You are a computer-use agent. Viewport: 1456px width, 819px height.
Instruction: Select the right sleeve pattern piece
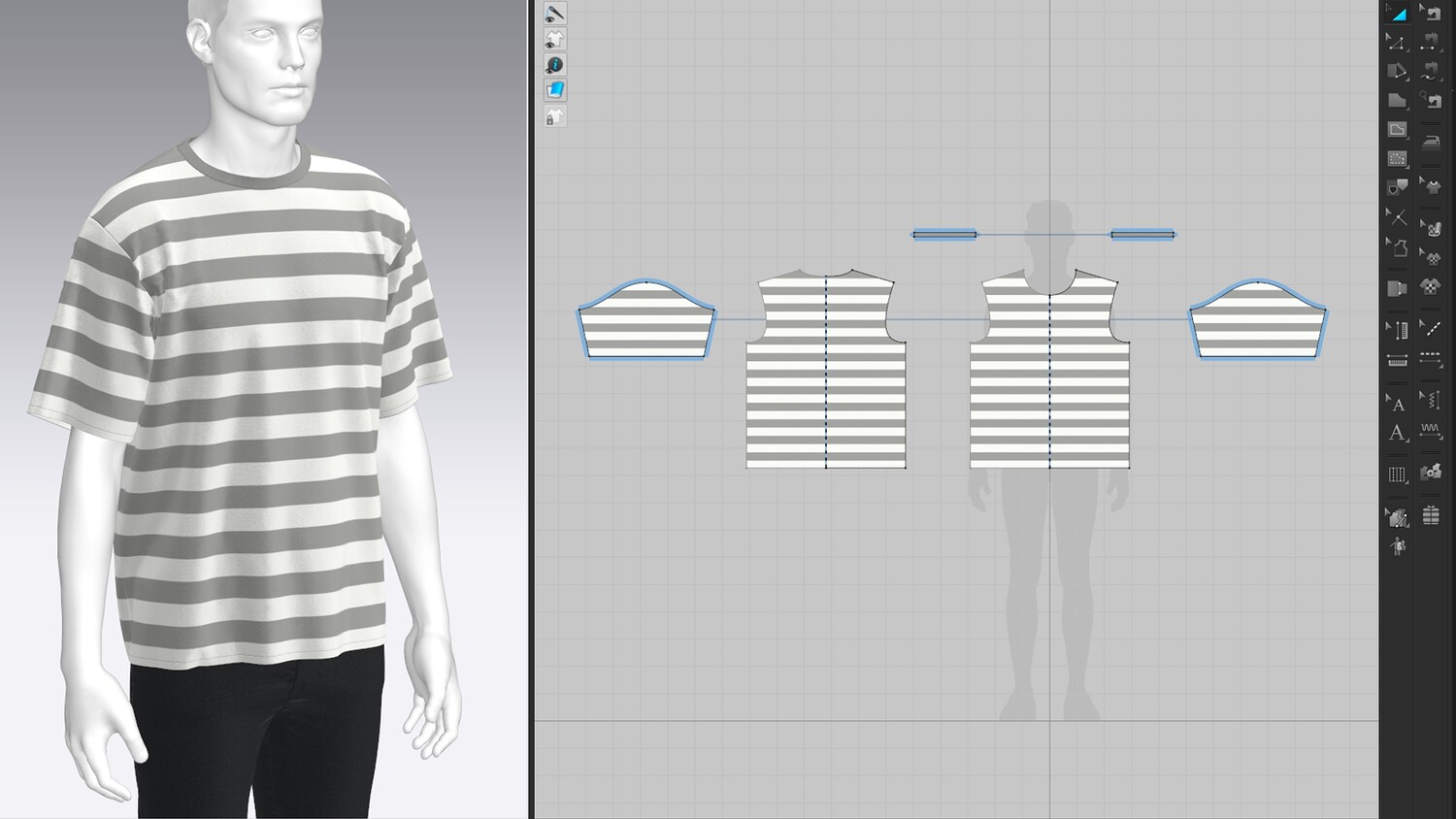[x=1258, y=320]
